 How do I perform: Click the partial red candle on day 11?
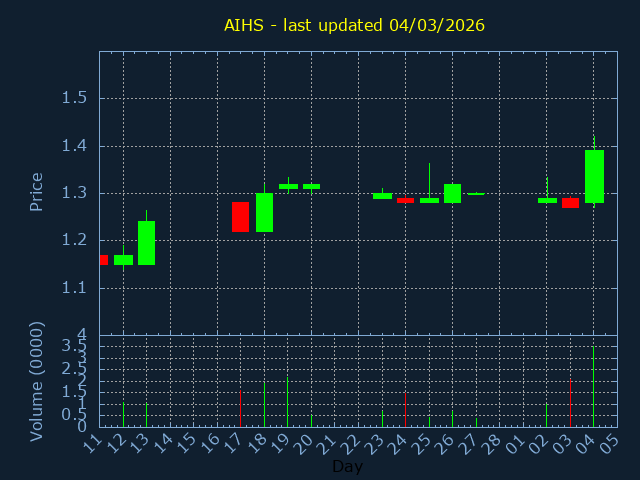click(x=104, y=260)
